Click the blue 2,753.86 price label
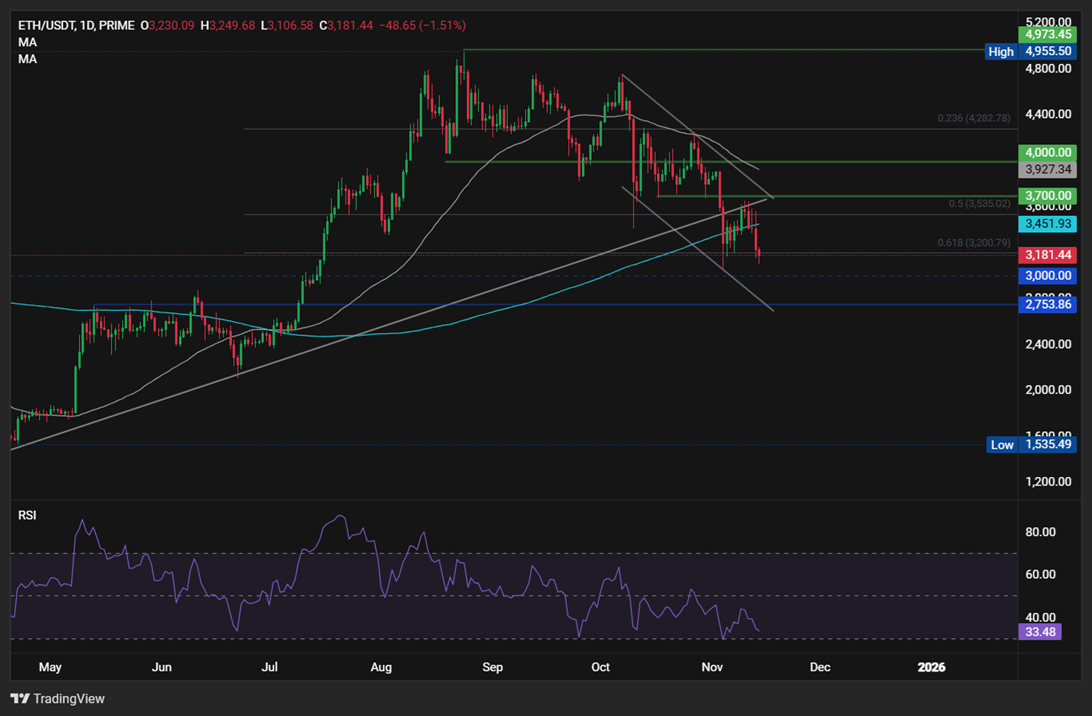The image size is (1092, 716). (x=1046, y=305)
